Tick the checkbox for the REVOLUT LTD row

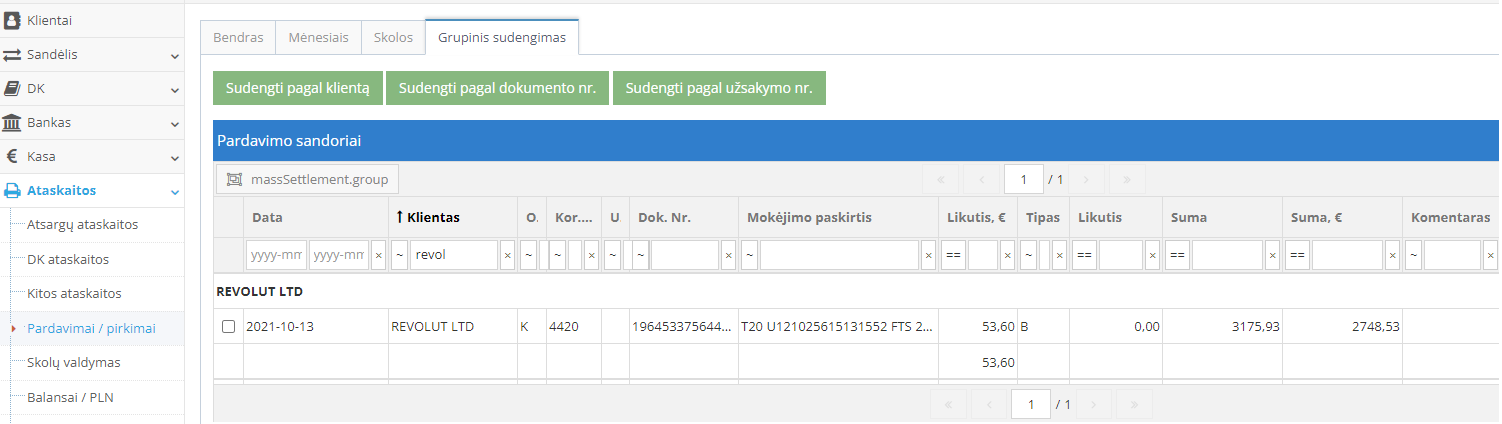pos(228,327)
